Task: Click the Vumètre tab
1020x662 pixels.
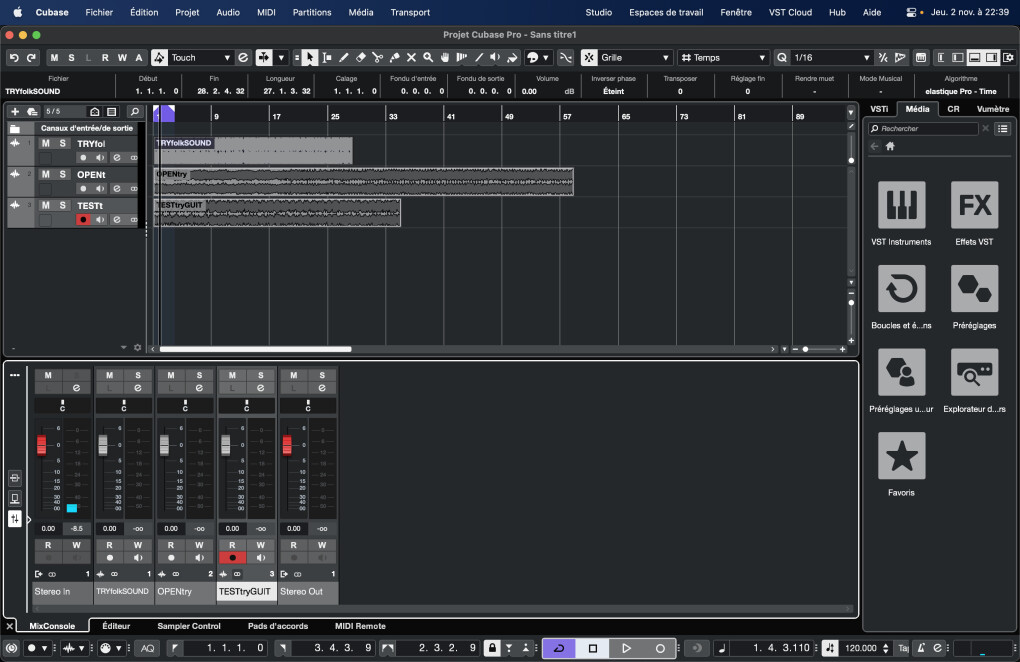Action: point(993,109)
